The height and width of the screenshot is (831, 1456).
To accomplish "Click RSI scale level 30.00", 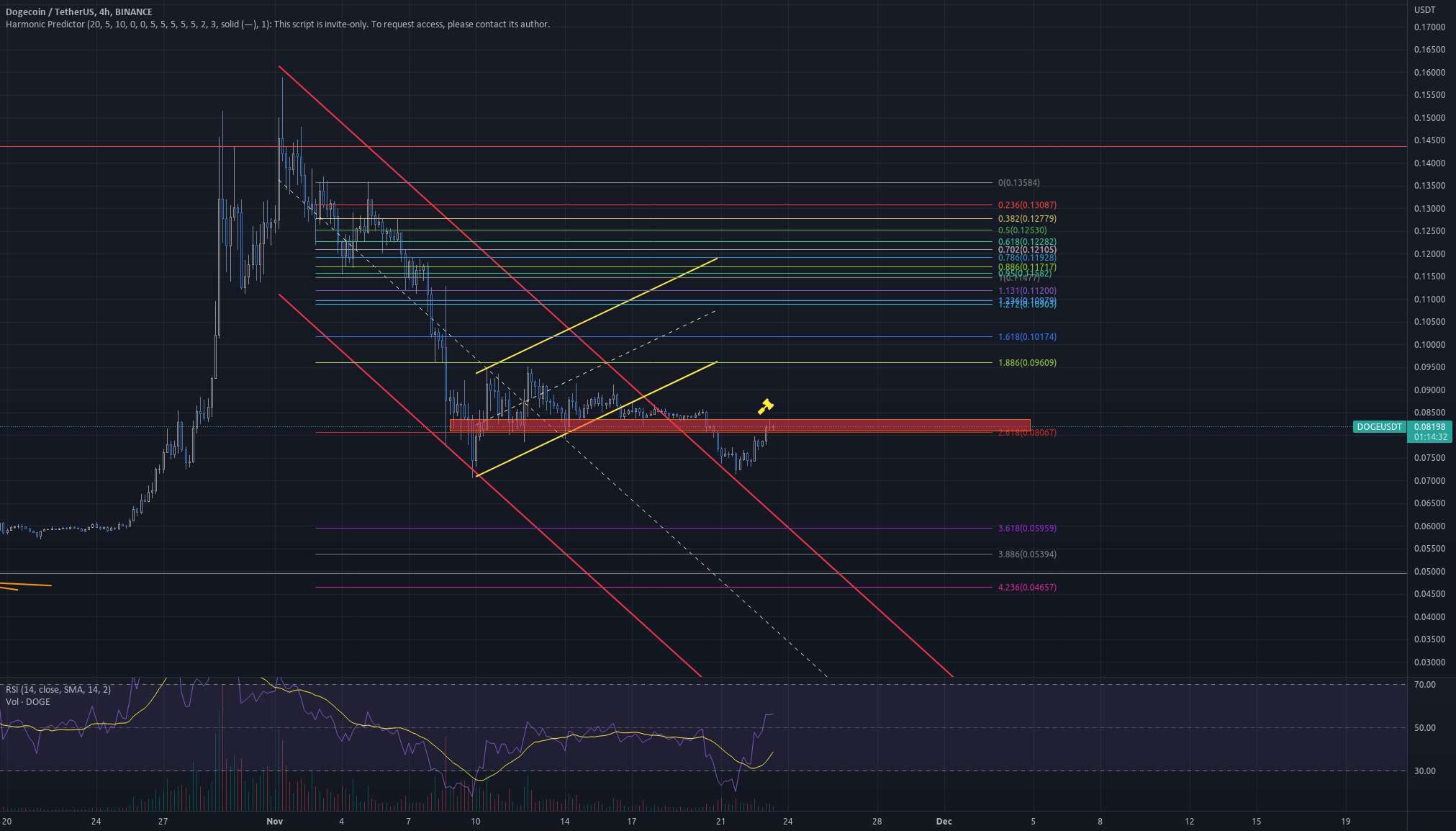I will pyautogui.click(x=1424, y=771).
